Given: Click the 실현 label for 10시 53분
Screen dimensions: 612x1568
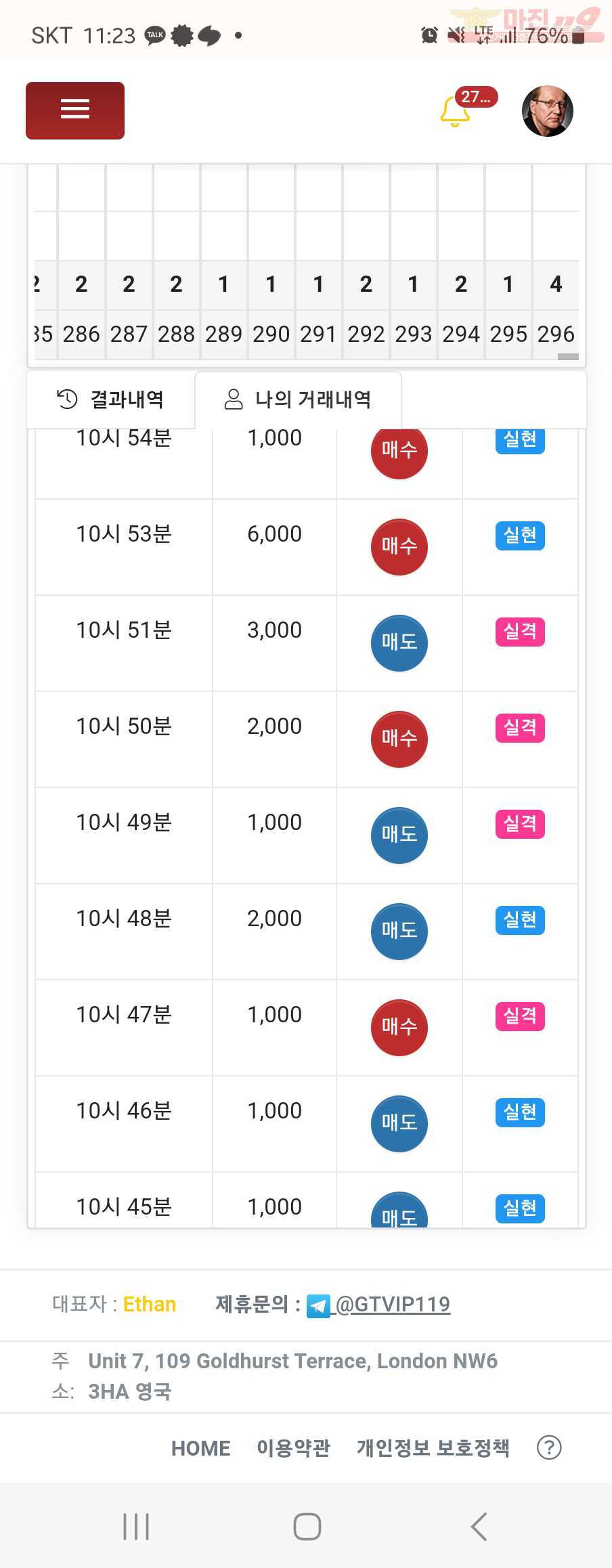Looking at the screenshot, I should pyautogui.click(x=520, y=536).
